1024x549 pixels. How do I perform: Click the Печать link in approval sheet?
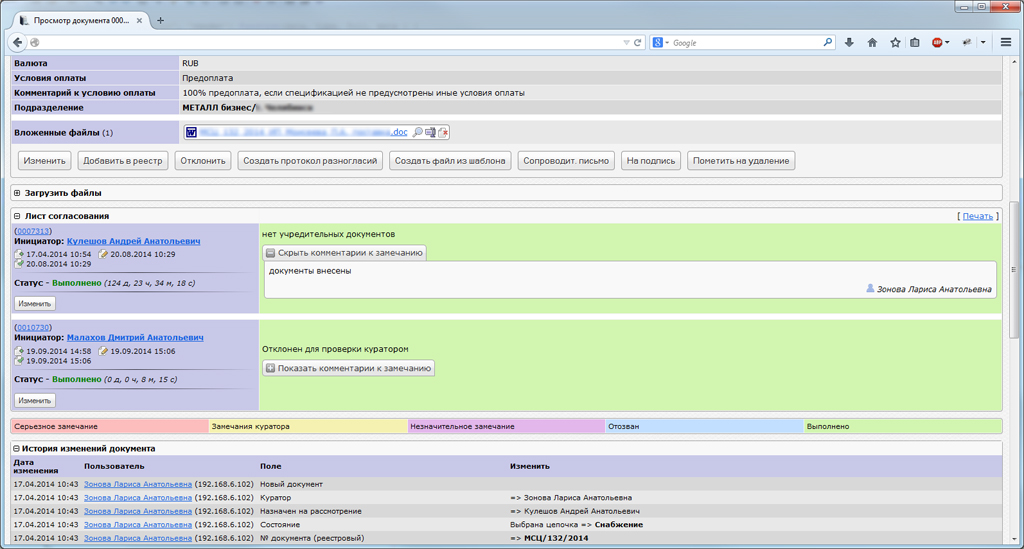tap(977, 216)
